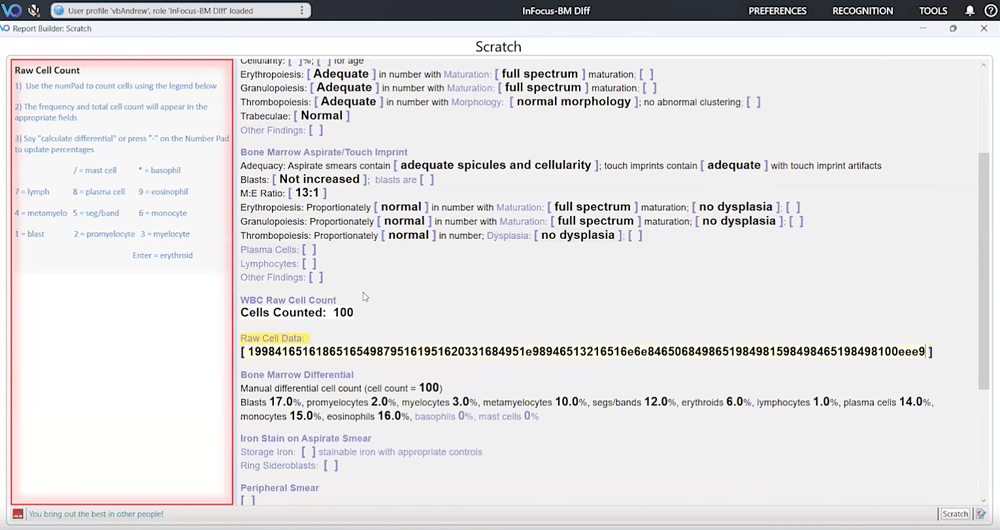
Task: Click the edit icon beside the Scratch button
Action: click(981, 514)
